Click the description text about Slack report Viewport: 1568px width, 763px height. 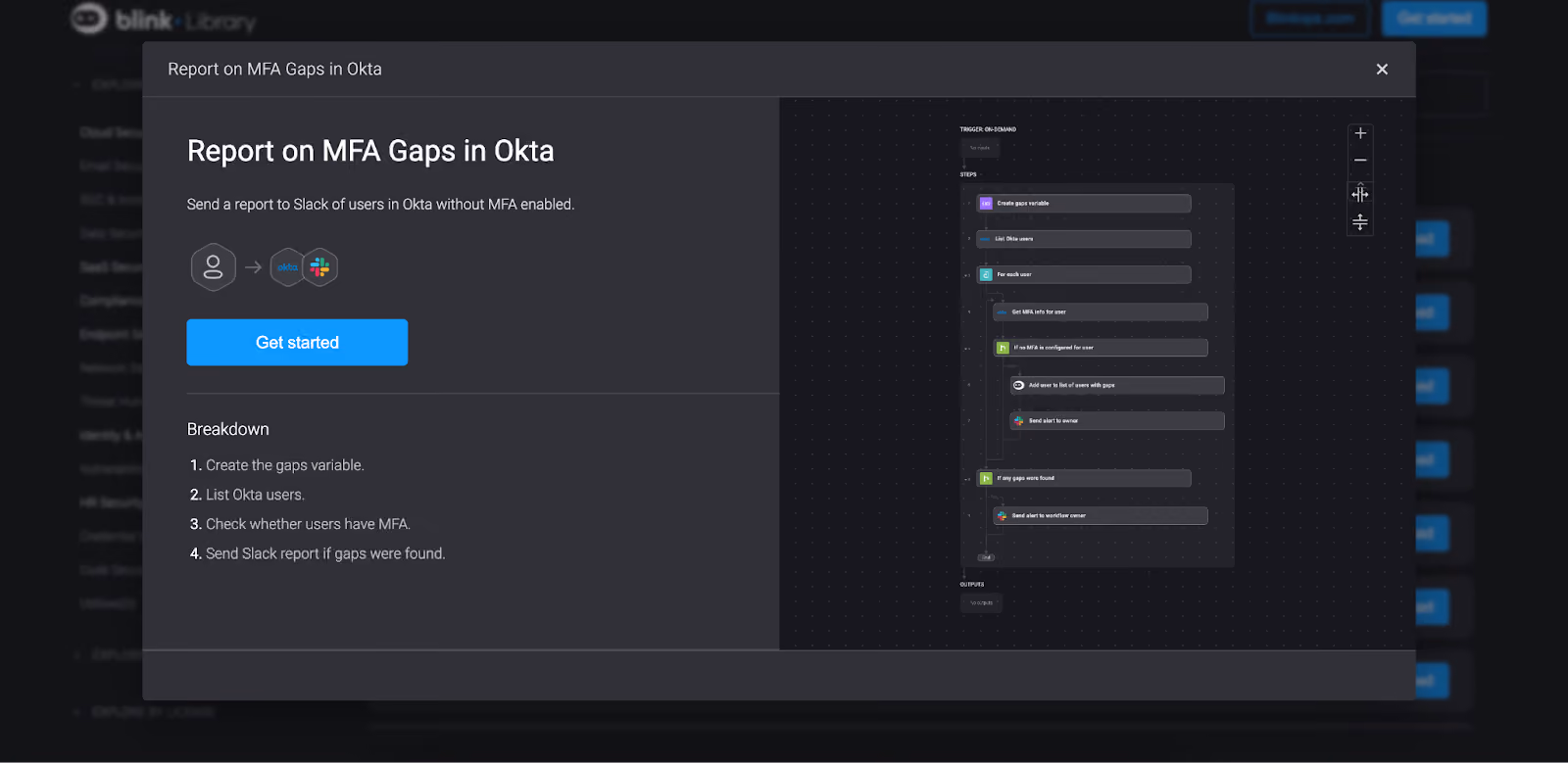coord(380,204)
